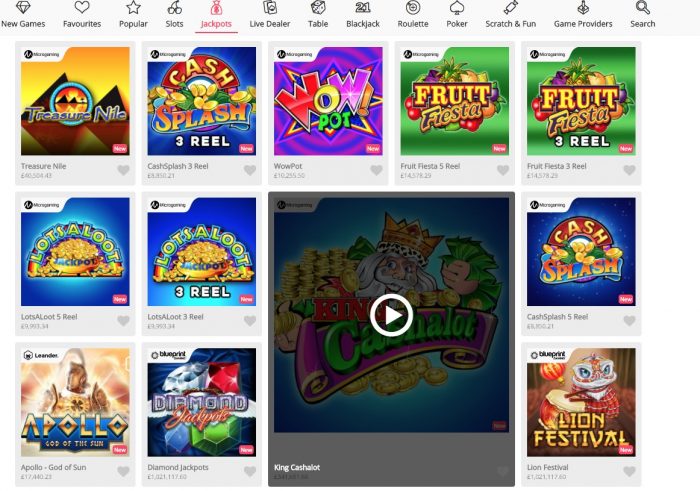Image resolution: width=700 pixels, height=491 pixels.
Task: Click the King Cashalot title text
Action: pyautogui.click(x=297, y=467)
